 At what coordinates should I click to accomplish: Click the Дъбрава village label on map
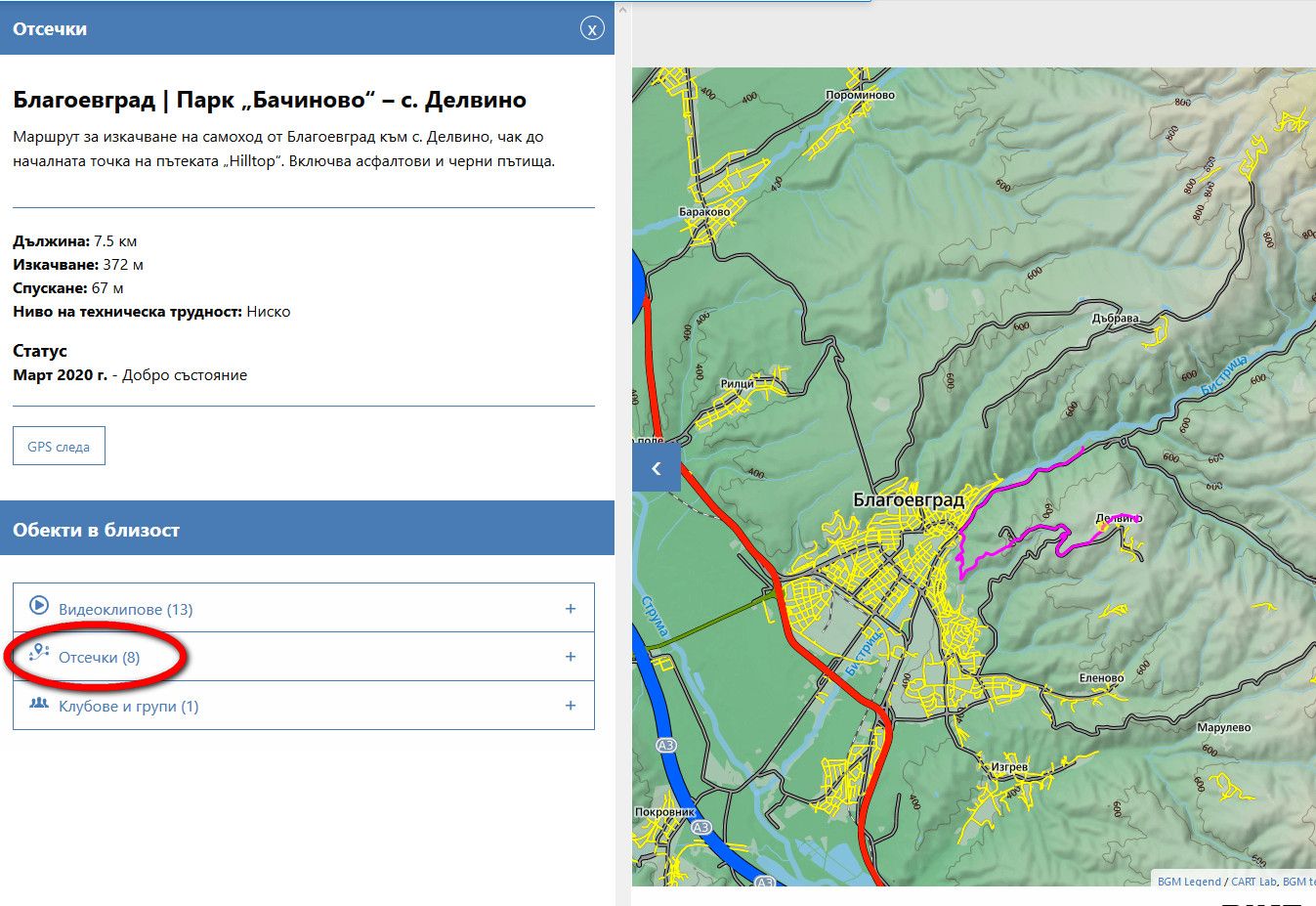tap(1115, 319)
